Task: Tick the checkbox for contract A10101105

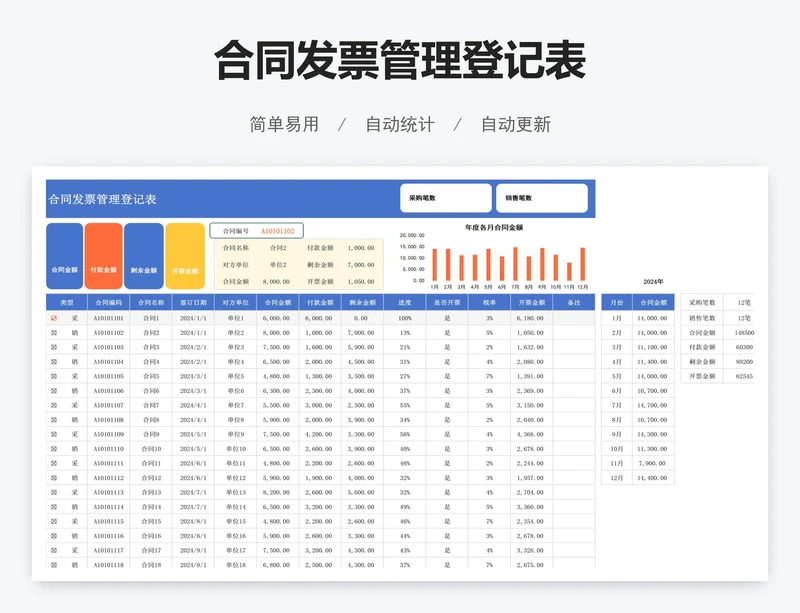Action: [x=54, y=376]
